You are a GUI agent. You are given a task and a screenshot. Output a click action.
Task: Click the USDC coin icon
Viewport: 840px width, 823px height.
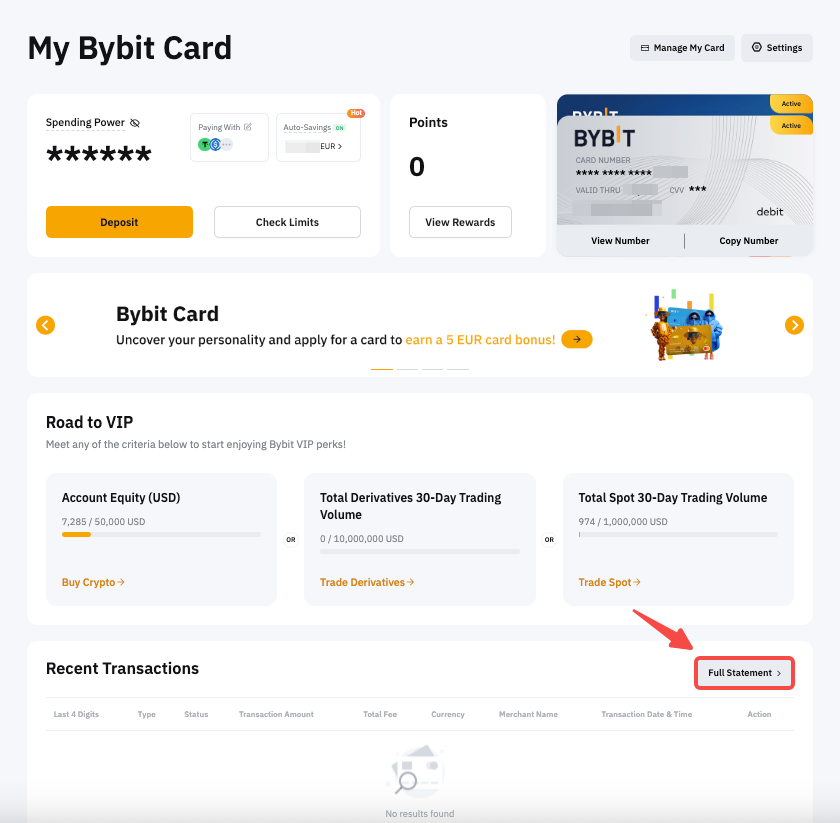(x=215, y=144)
